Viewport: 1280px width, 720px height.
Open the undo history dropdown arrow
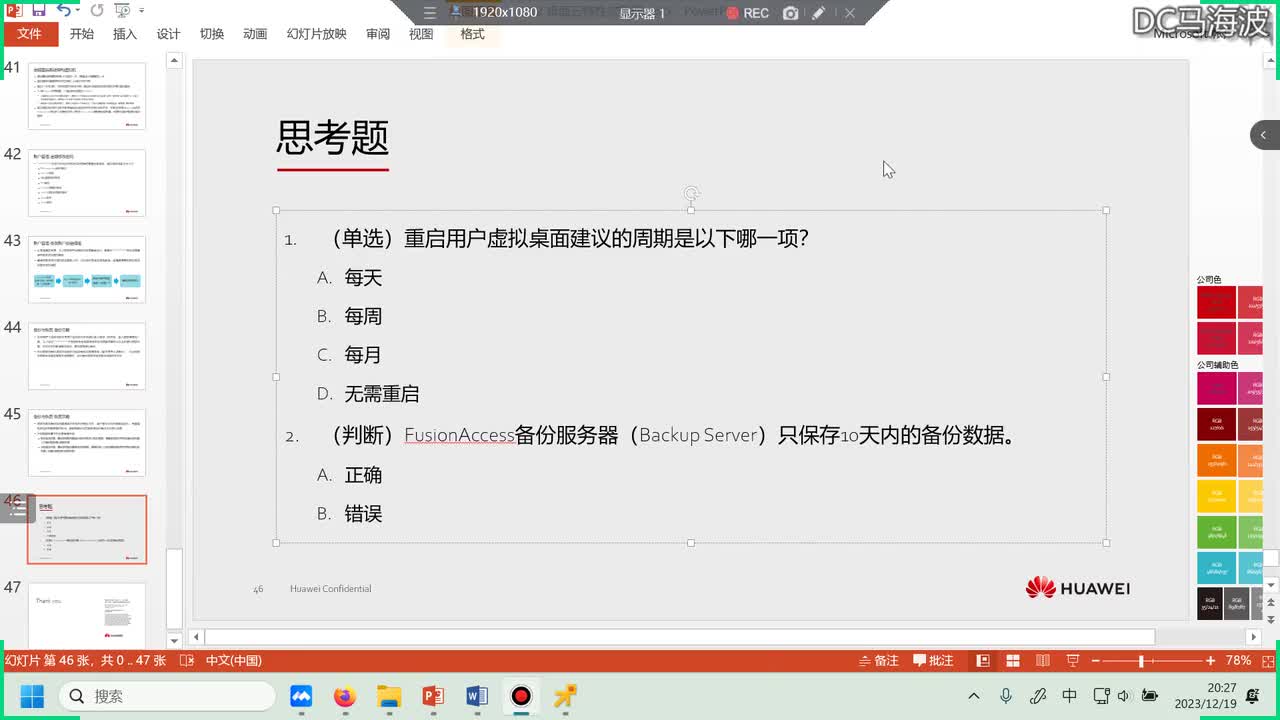coord(77,10)
